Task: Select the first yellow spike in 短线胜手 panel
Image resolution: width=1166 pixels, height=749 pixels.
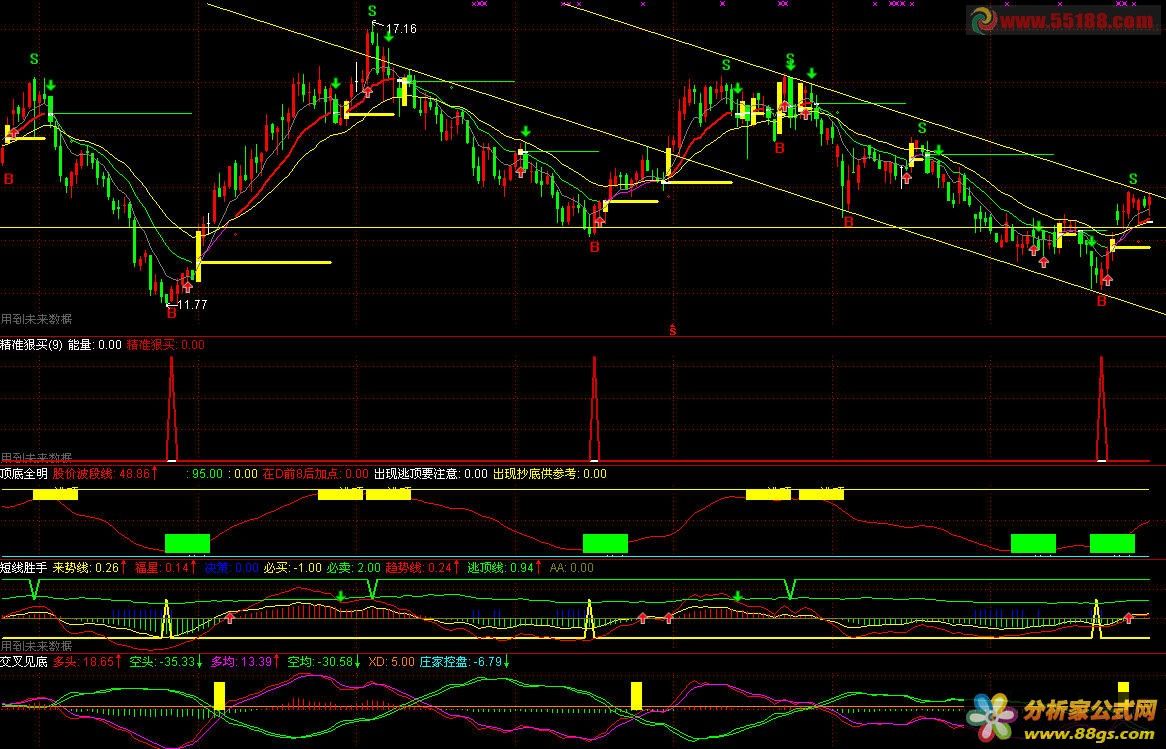Action: point(167,618)
